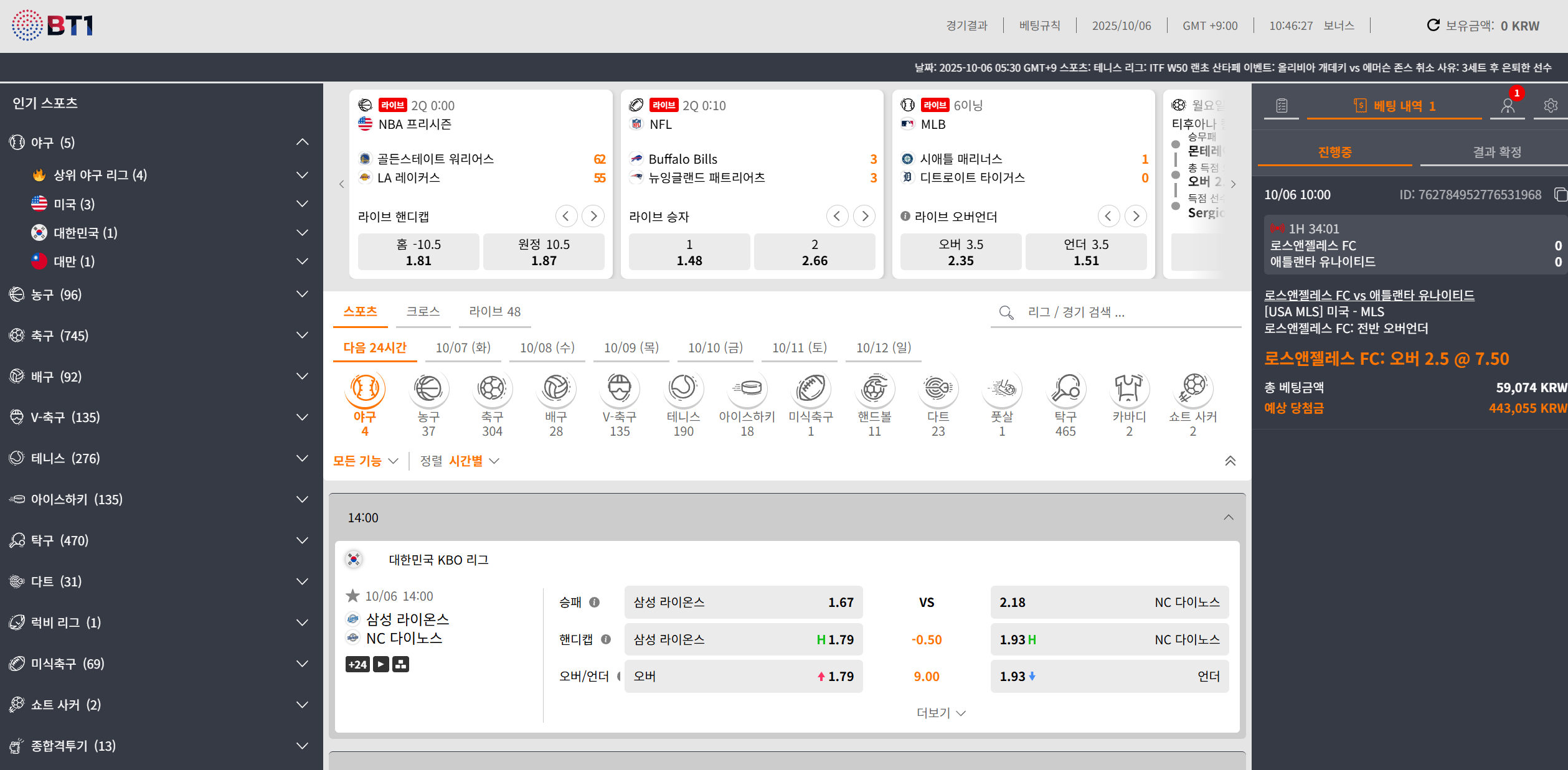
Task: Click the Kabaddi jersey sport icon
Action: pyautogui.click(x=1128, y=388)
